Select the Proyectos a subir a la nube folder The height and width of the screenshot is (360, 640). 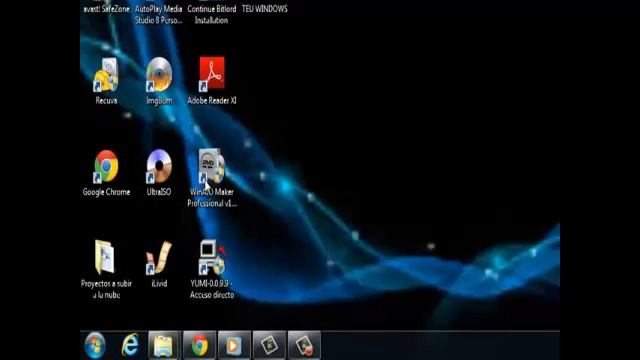[x=106, y=269]
